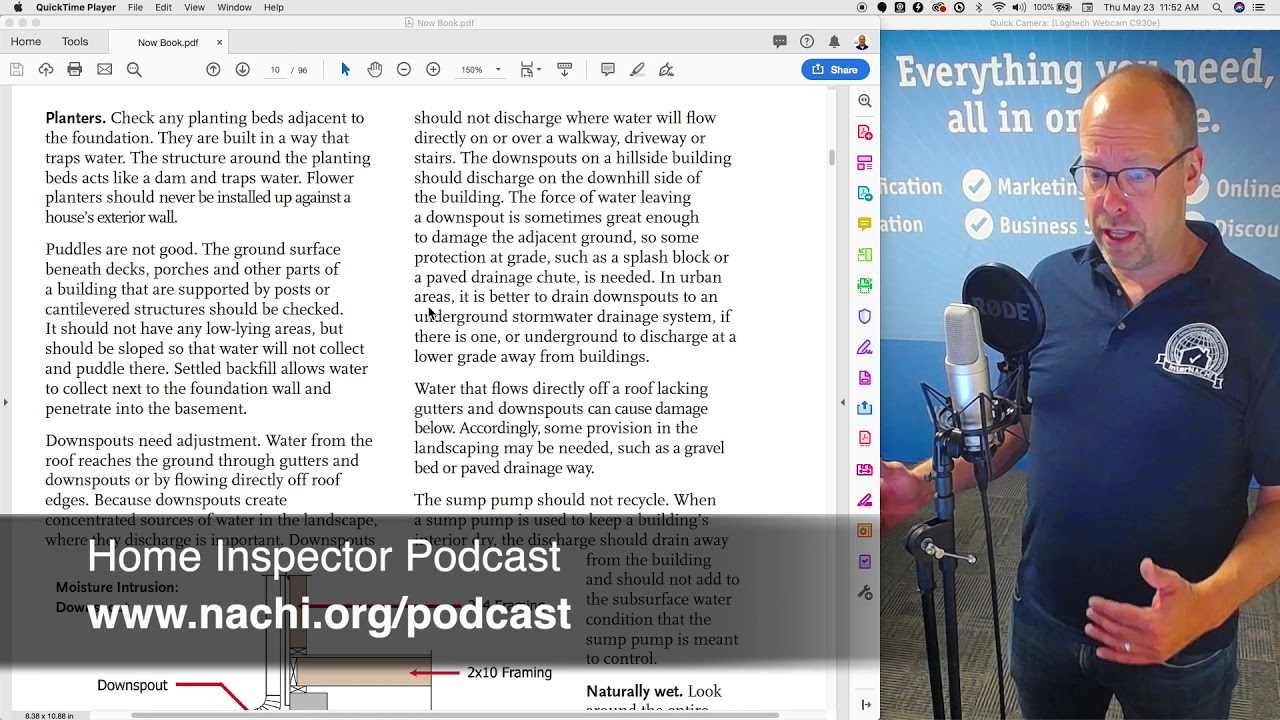Open the Protect shield tool icon
This screenshot has height=720, width=1280.
click(865, 316)
